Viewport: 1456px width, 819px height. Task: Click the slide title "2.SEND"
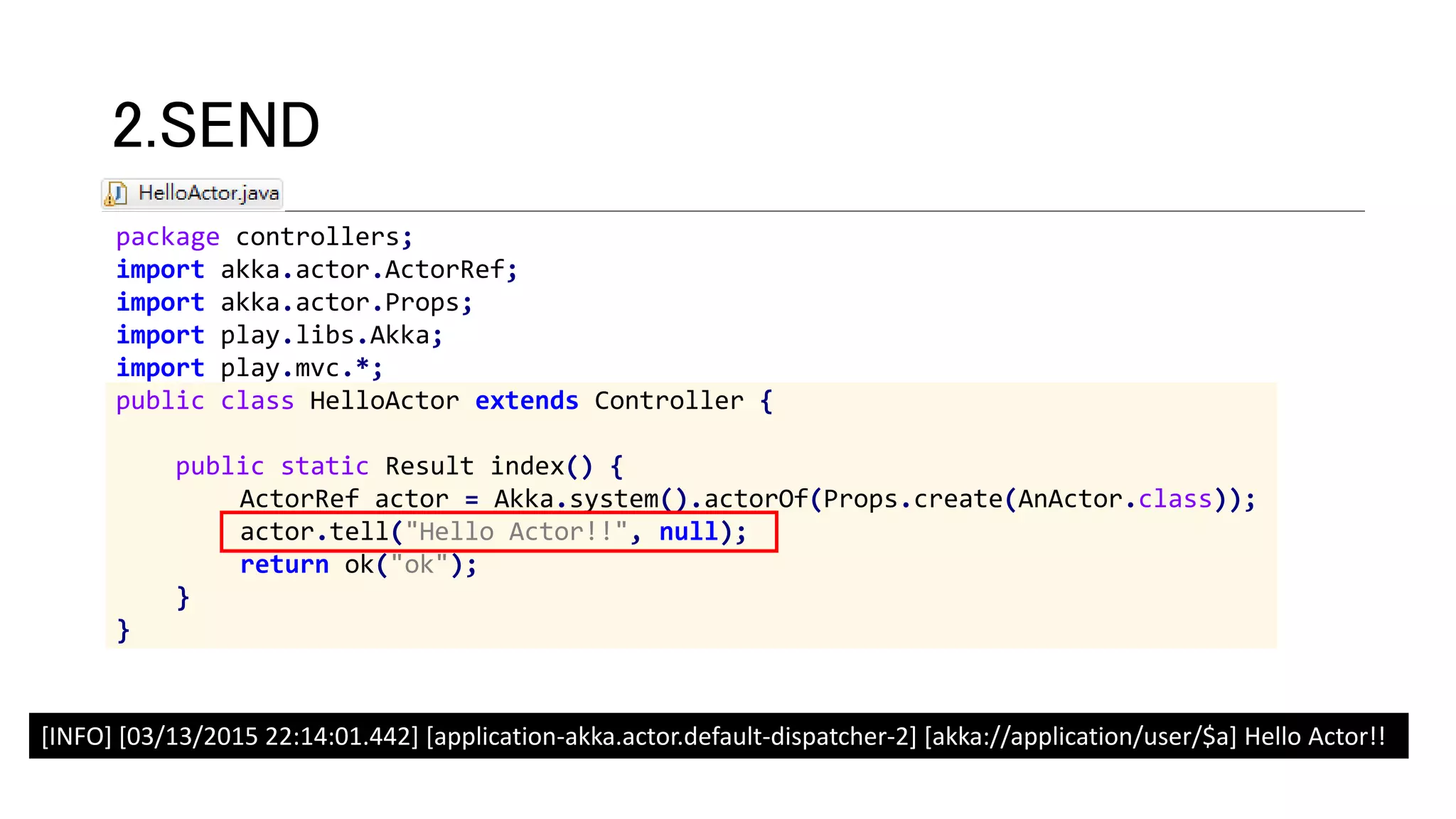[x=216, y=125]
